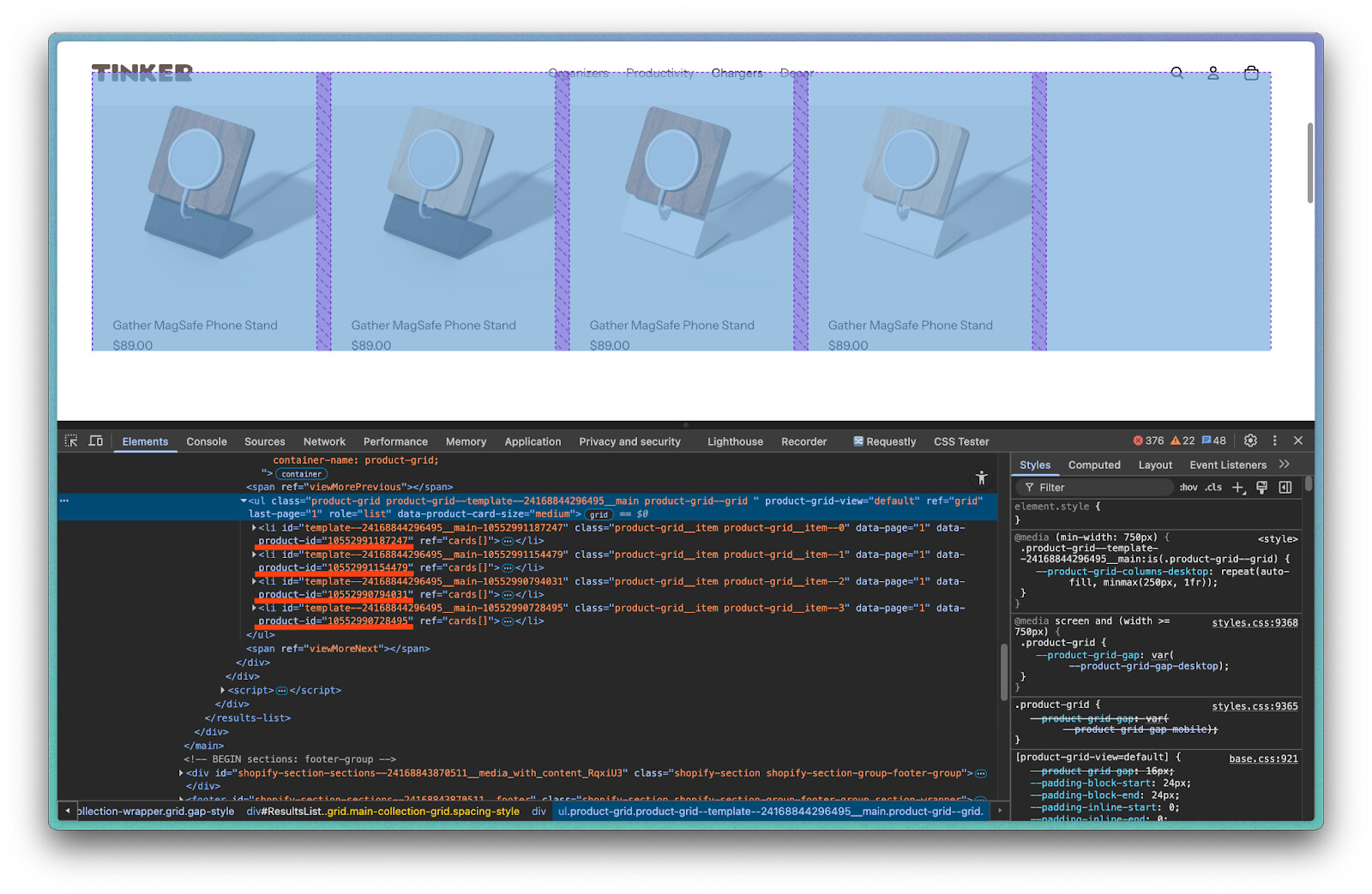
Task: Open the Lighthouse tab
Action: pos(735,441)
